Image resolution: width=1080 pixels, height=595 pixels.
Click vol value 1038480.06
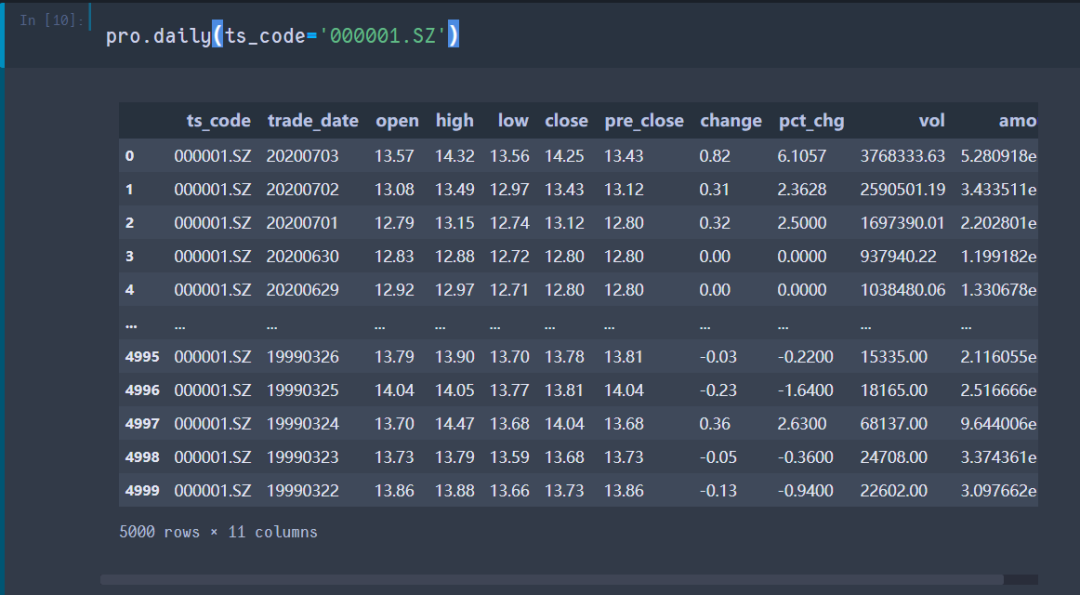click(902, 290)
